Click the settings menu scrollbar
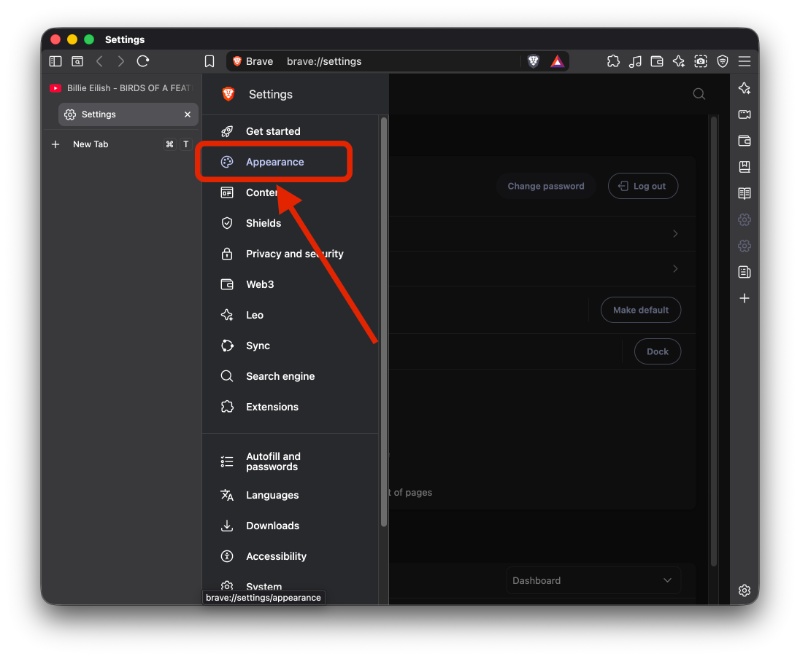 (x=384, y=321)
